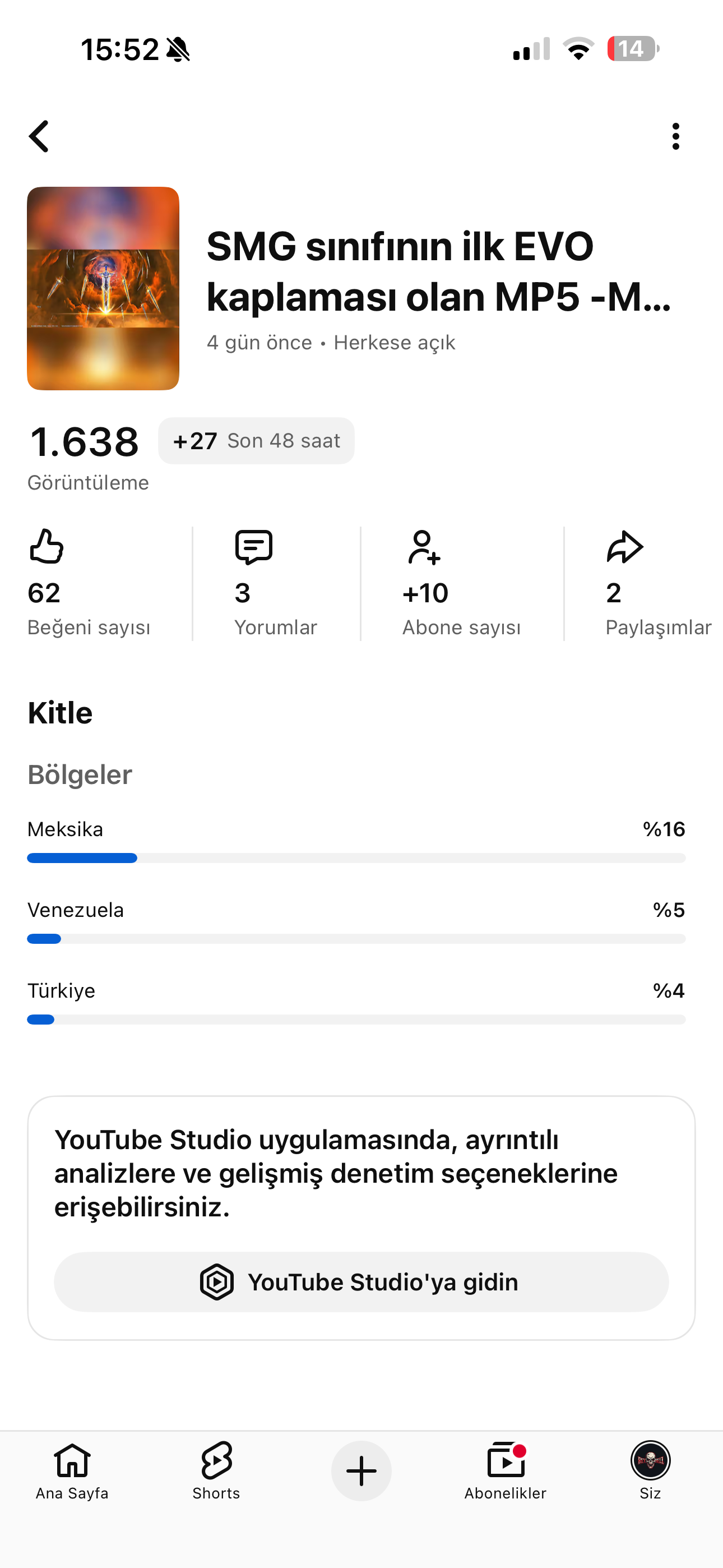Tap the plus create button
This screenshot has height=1568, width=723.
(361, 1470)
